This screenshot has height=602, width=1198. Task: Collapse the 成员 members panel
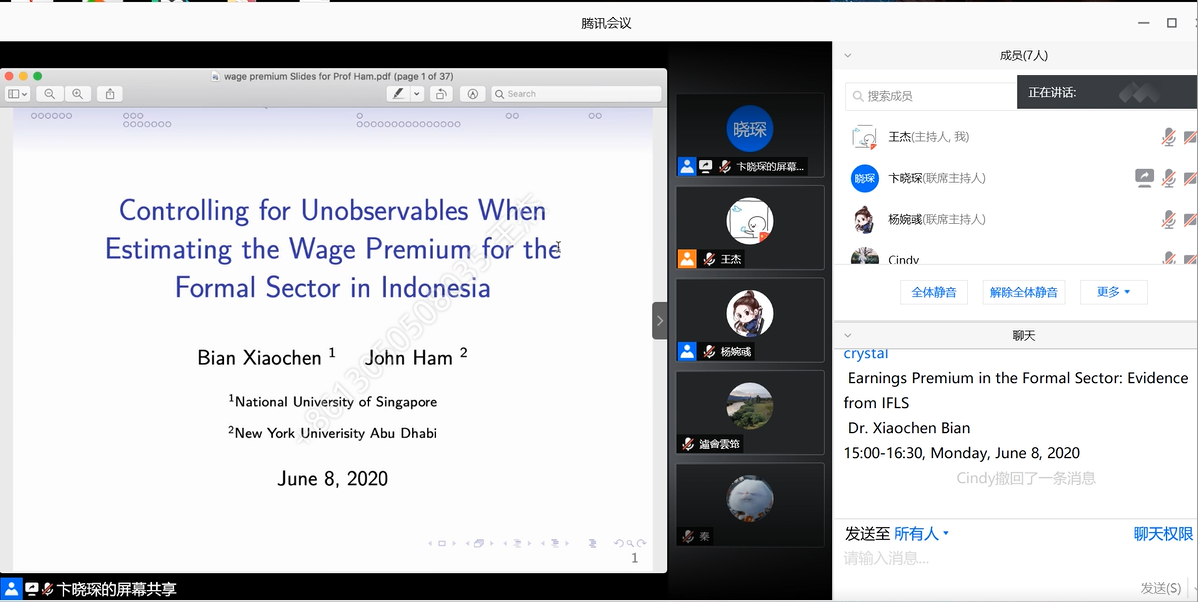point(847,55)
